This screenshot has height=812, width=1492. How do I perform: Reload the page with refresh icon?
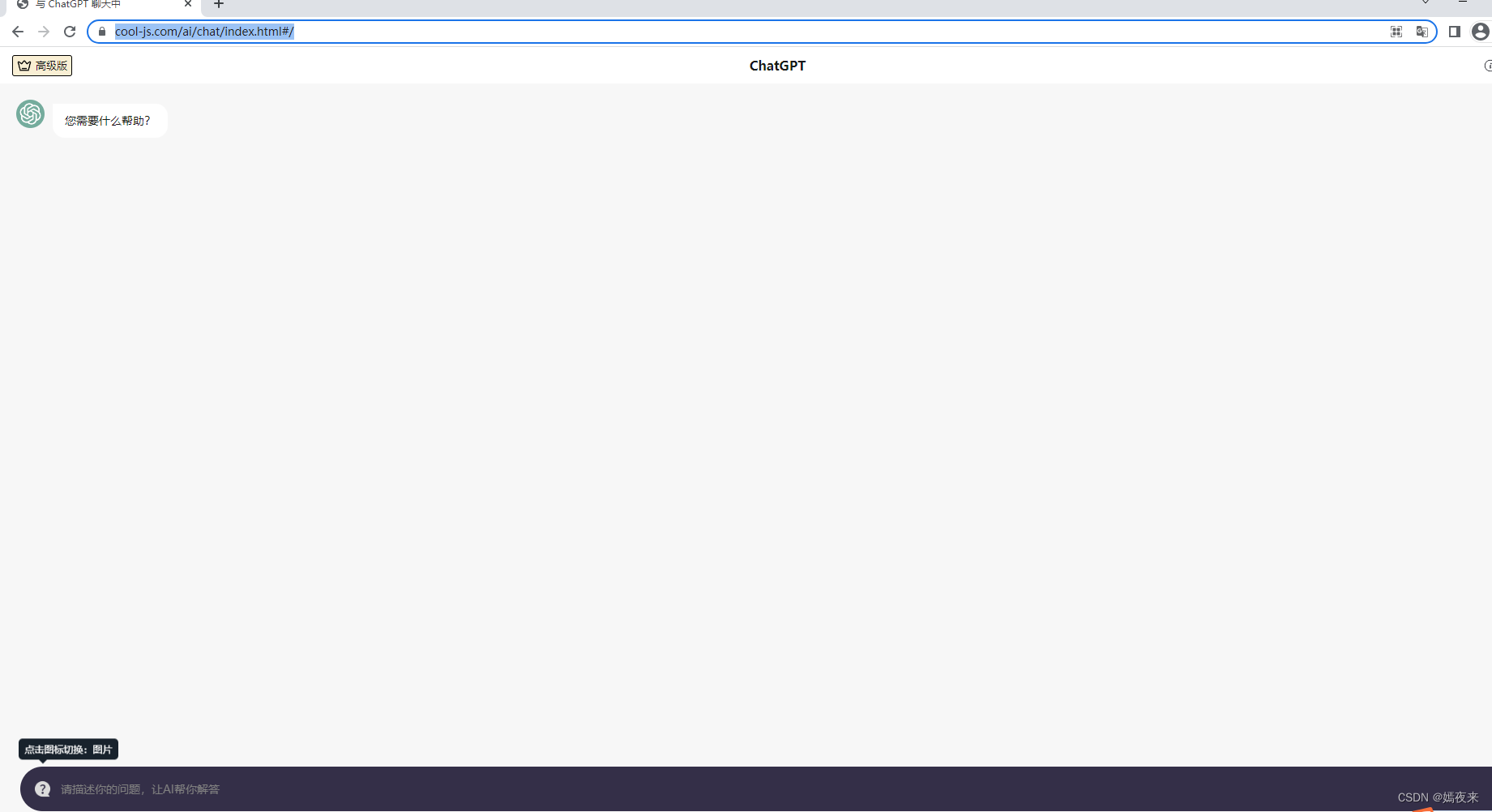pyautogui.click(x=70, y=32)
